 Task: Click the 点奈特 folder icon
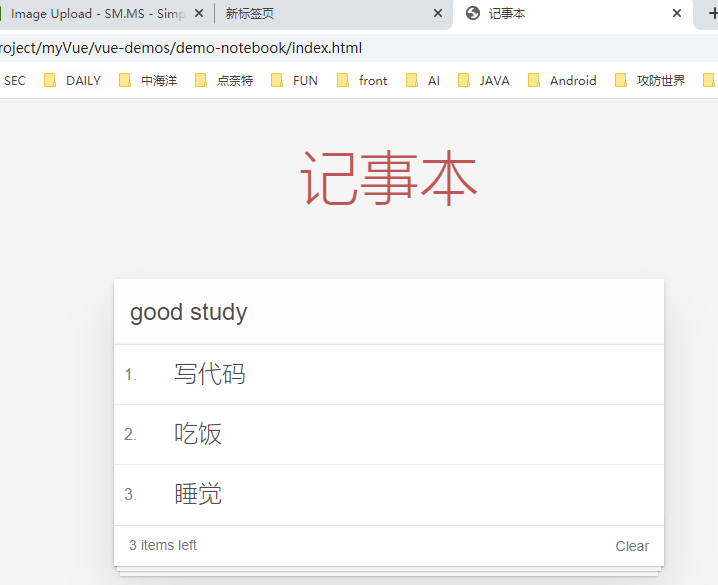coord(201,81)
